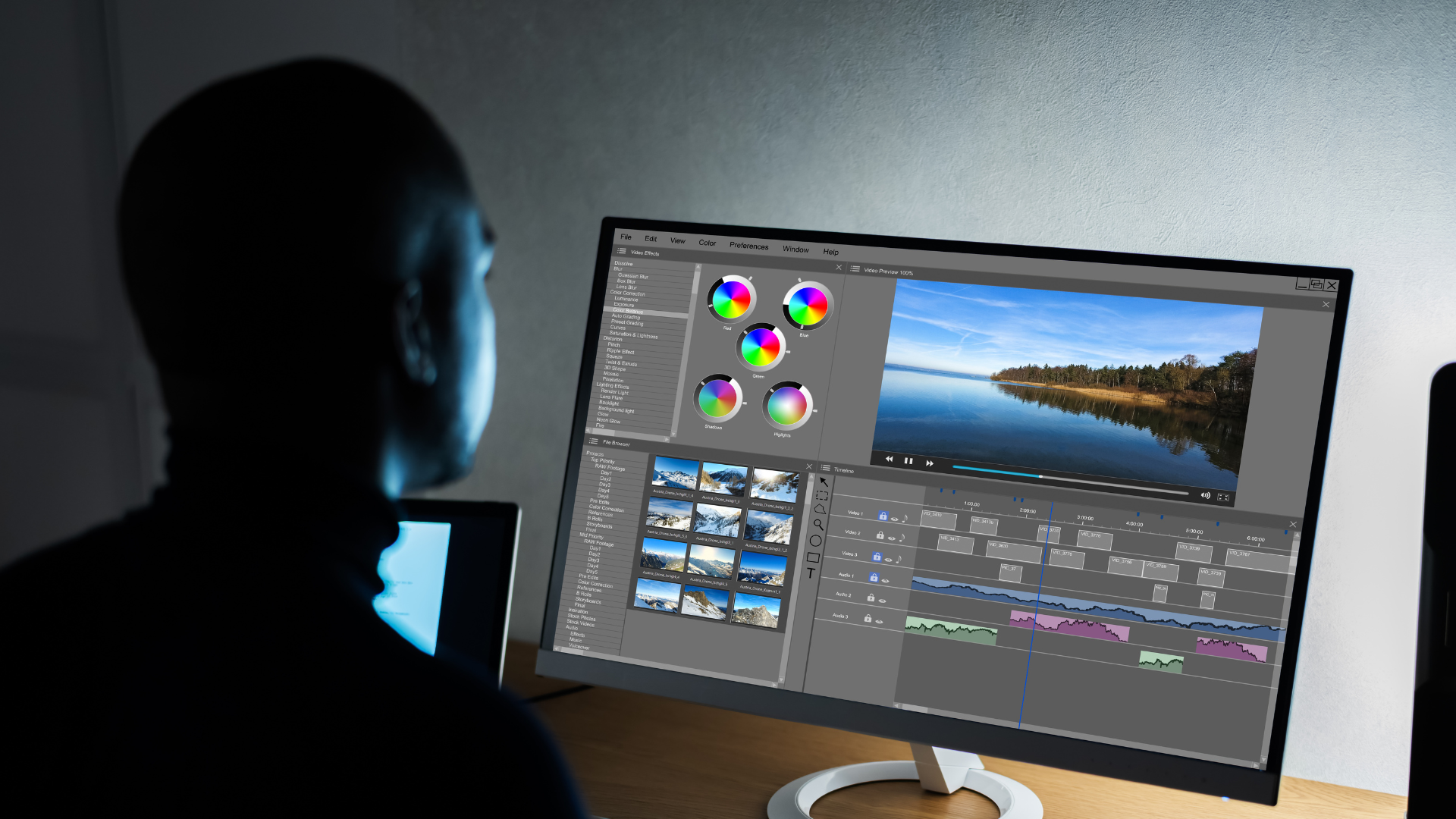Toggle lock on Audio 2 track
Image resolution: width=1456 pixels, height=819 pixels.
[x=871, y=598]
